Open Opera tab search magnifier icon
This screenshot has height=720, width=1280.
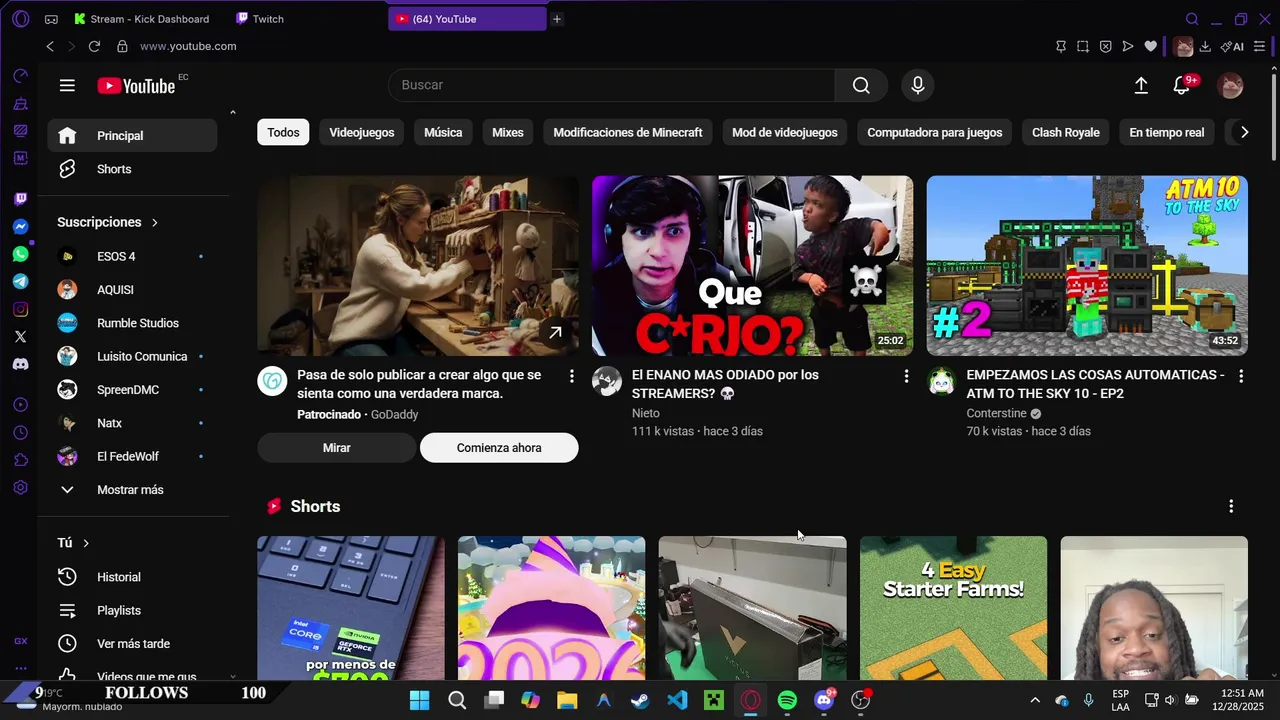[1192, 19]
